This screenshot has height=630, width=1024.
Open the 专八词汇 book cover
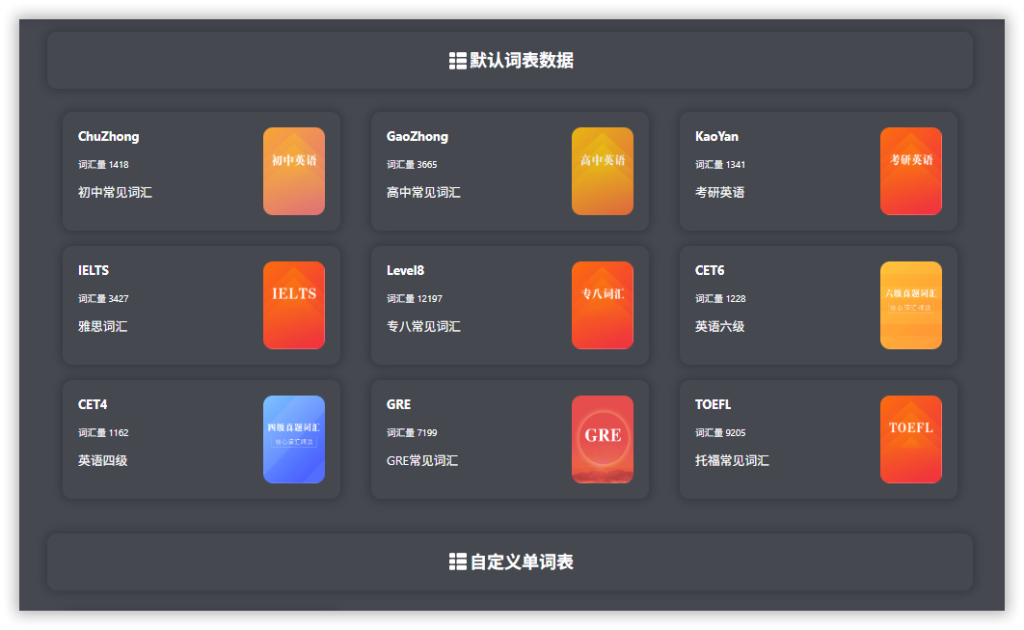602,305
